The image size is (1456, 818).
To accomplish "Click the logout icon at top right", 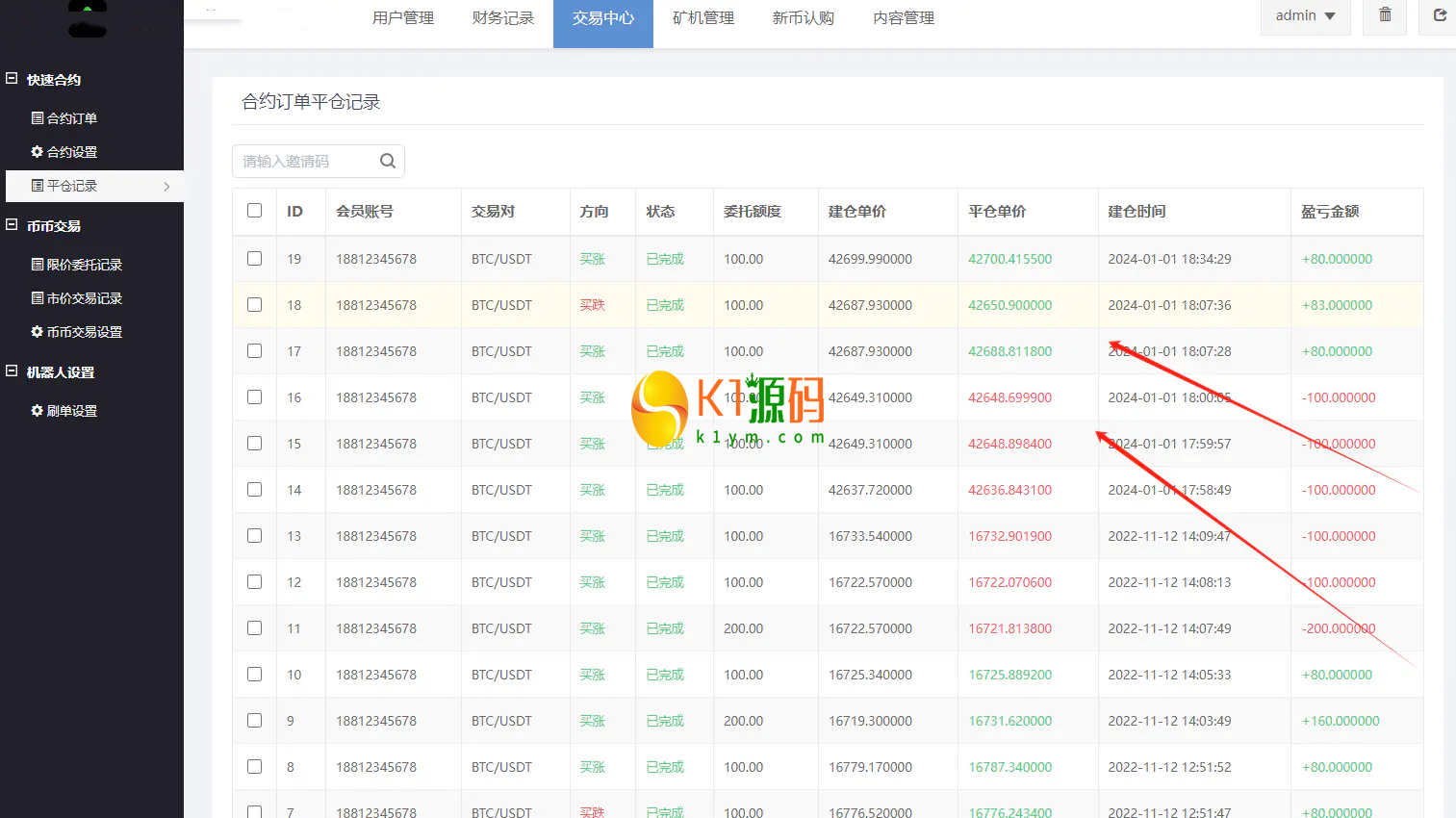I will [x=1440, y=15].
